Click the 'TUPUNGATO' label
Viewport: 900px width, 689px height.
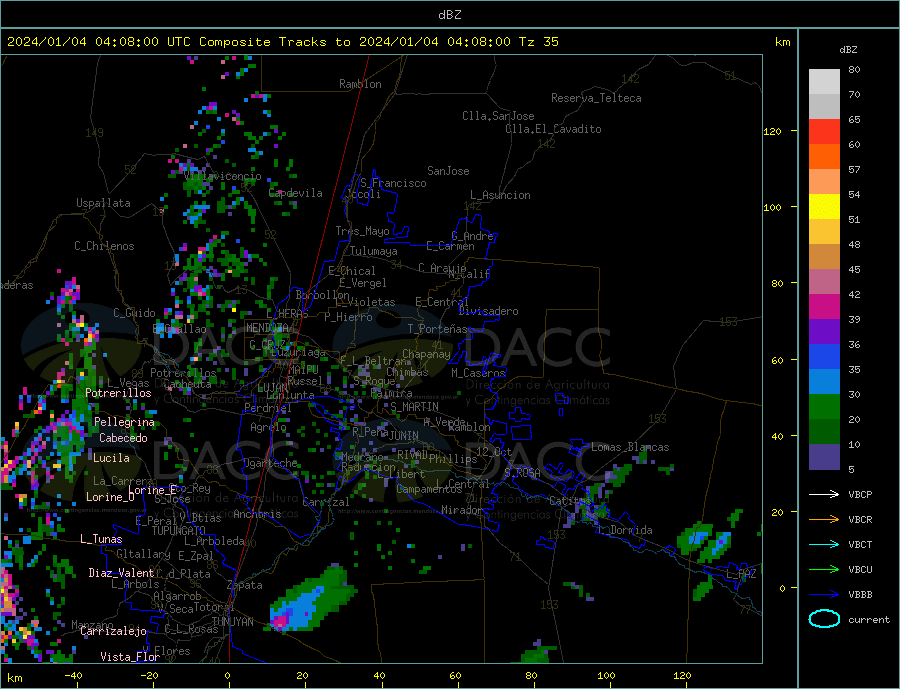(179, 531)
